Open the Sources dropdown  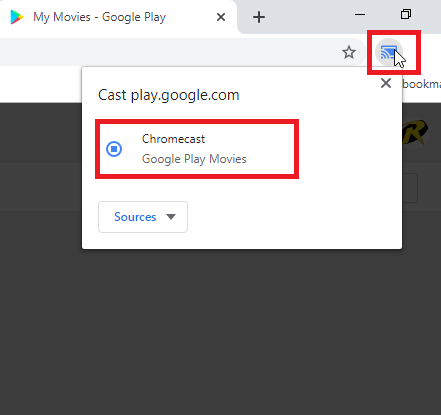143,217
